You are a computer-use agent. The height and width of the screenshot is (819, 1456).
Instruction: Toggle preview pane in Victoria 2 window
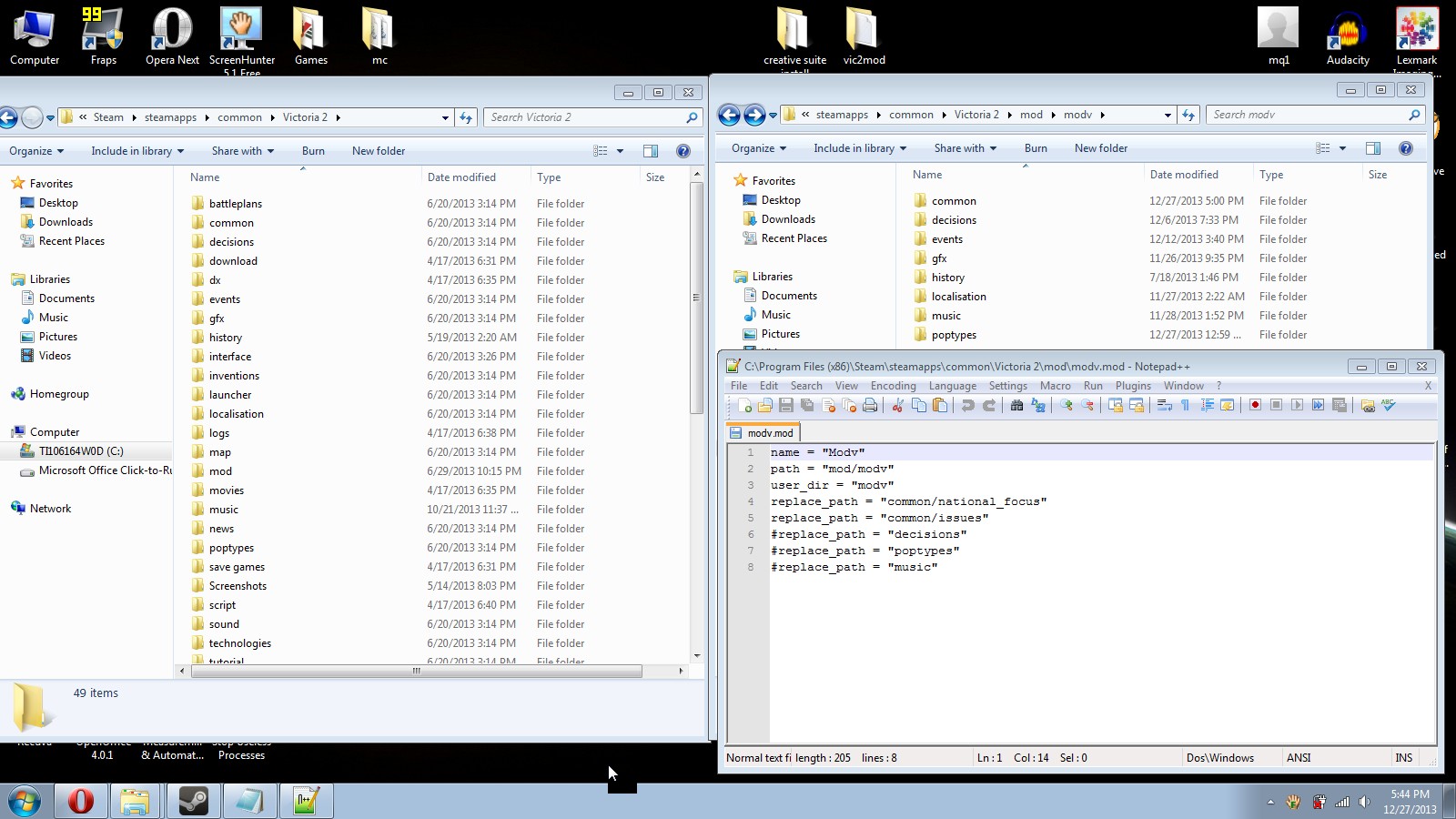coord(651,151)
